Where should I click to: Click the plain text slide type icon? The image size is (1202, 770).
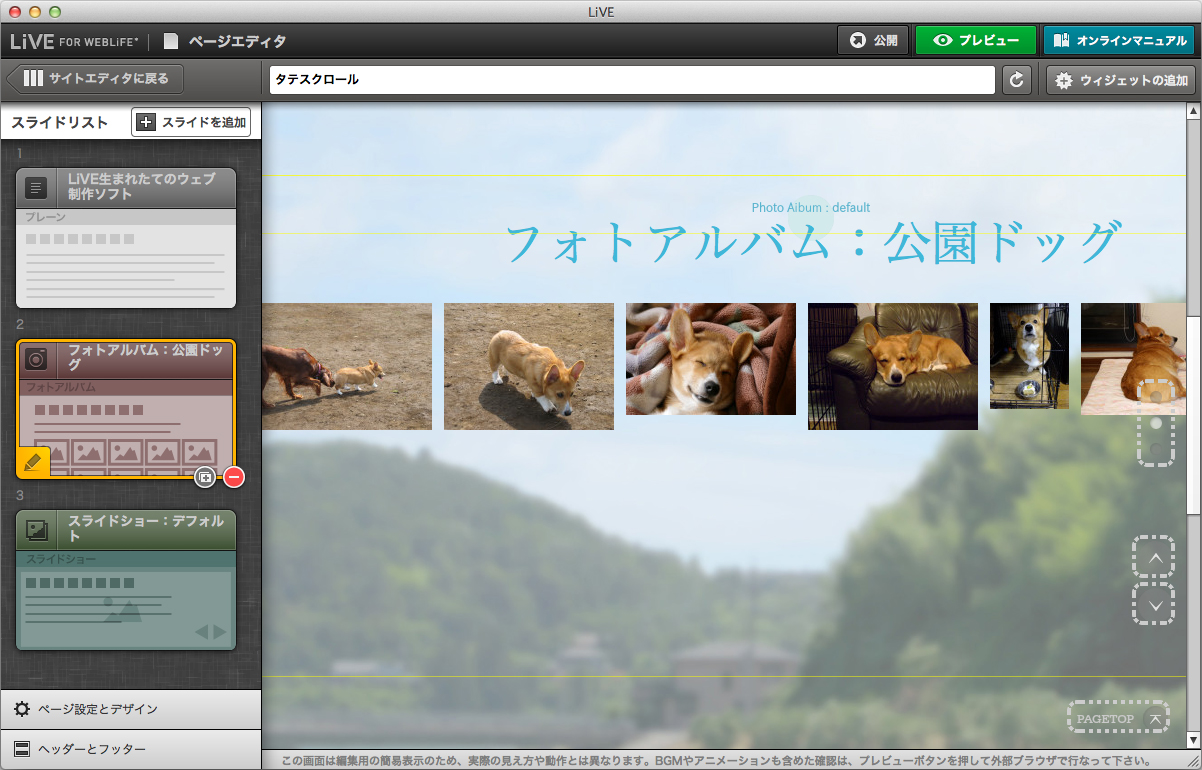click(x=36, y=188)
